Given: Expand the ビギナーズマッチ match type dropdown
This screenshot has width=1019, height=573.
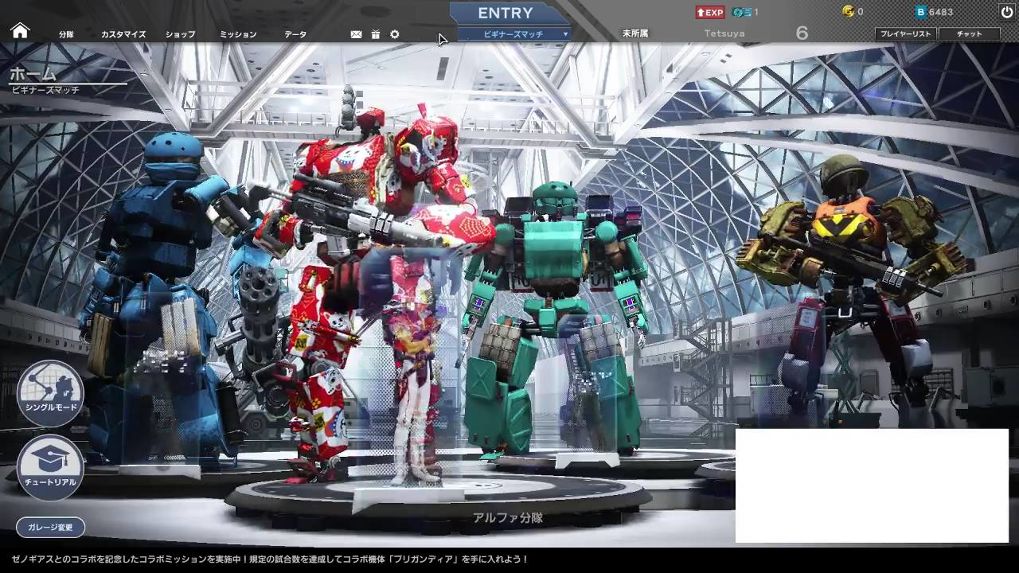Looking at the screenshot, I should pos(514,34).
